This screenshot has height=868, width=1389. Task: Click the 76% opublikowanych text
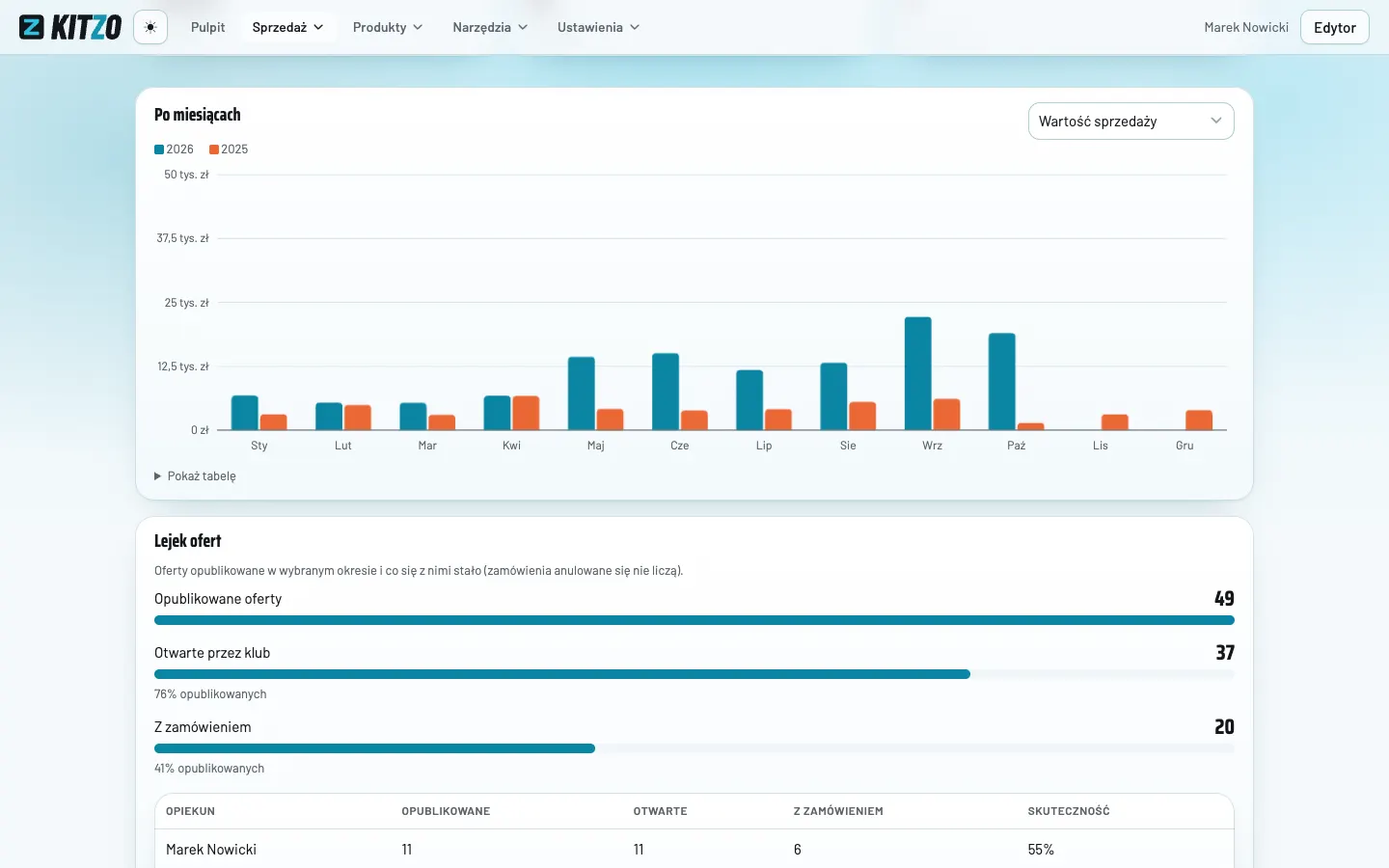coord(210,694)
